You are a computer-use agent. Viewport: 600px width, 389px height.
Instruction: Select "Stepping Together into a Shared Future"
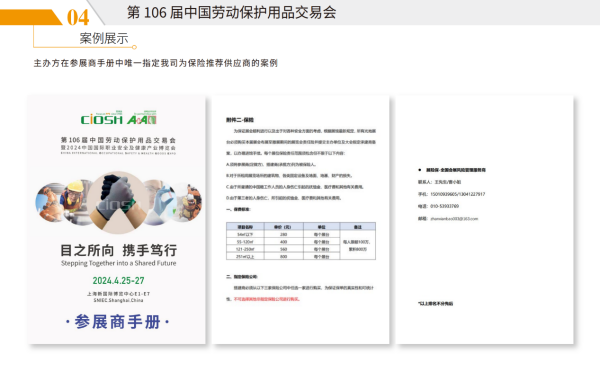(119, 263)
